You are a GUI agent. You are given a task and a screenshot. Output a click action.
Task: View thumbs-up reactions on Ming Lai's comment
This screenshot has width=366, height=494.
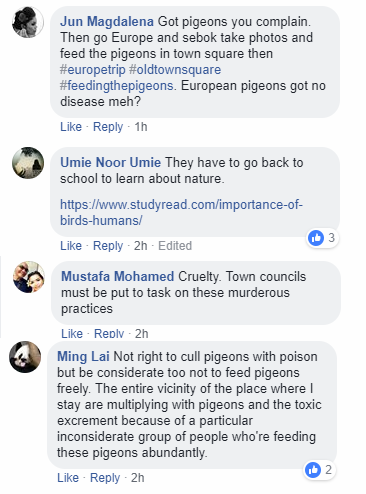[x=319, y=470]
